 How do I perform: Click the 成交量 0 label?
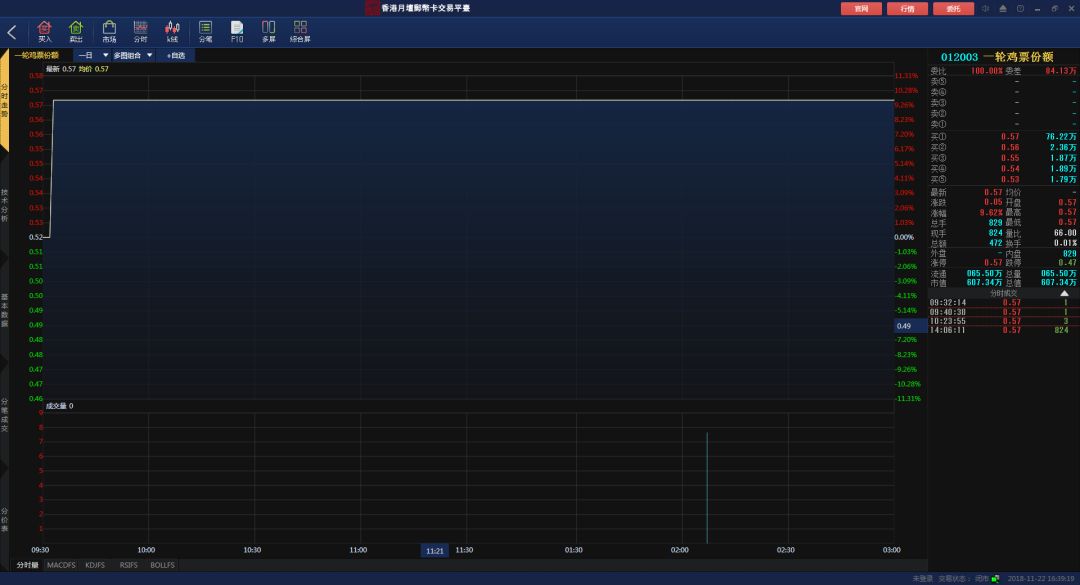[59, 406]
